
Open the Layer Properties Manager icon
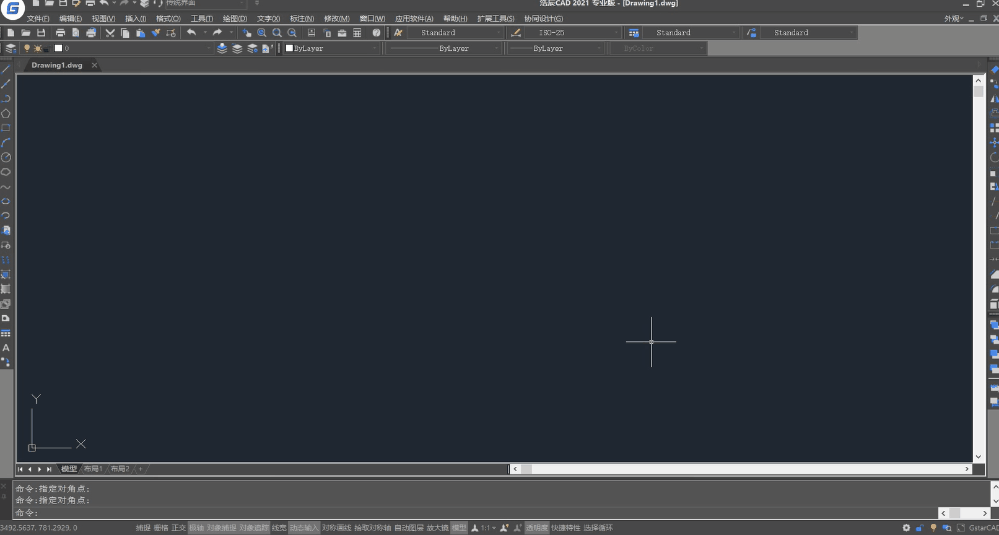11,48
